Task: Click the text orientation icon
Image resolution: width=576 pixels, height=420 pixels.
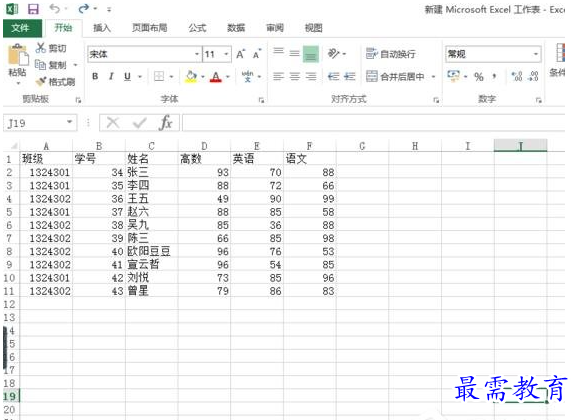Action: [334, 54]
